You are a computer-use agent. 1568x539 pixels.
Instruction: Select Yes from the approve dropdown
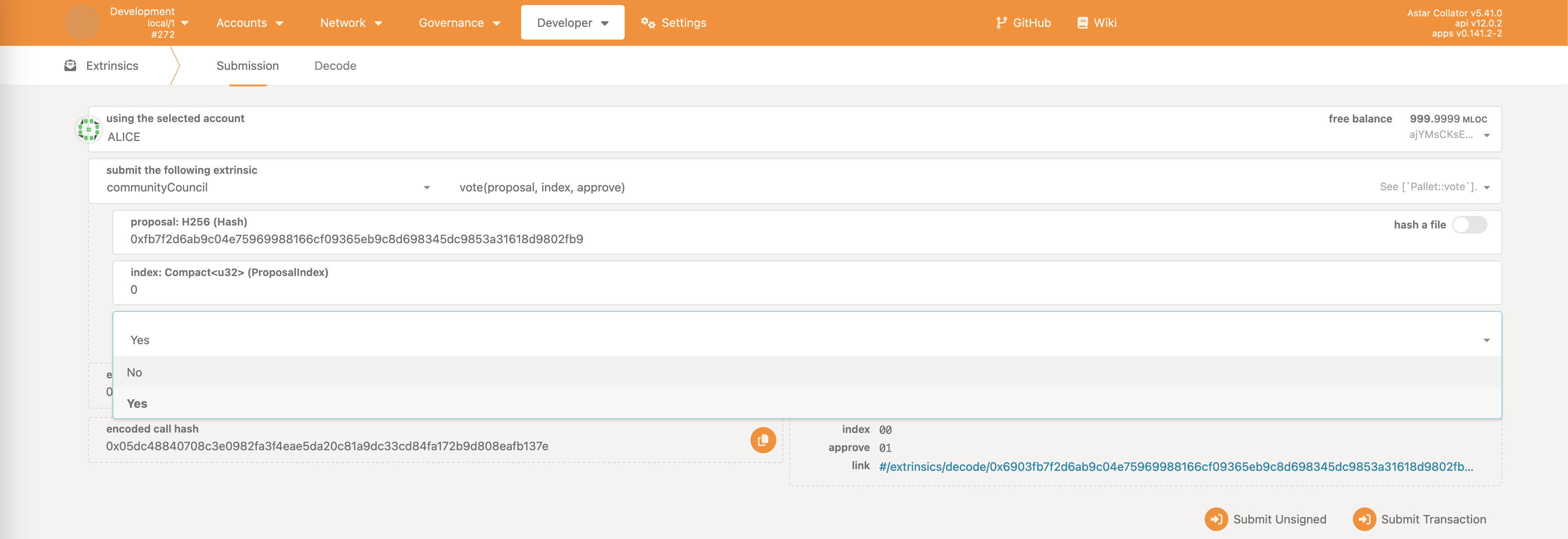pyautogui.click(x=136, y=403)
